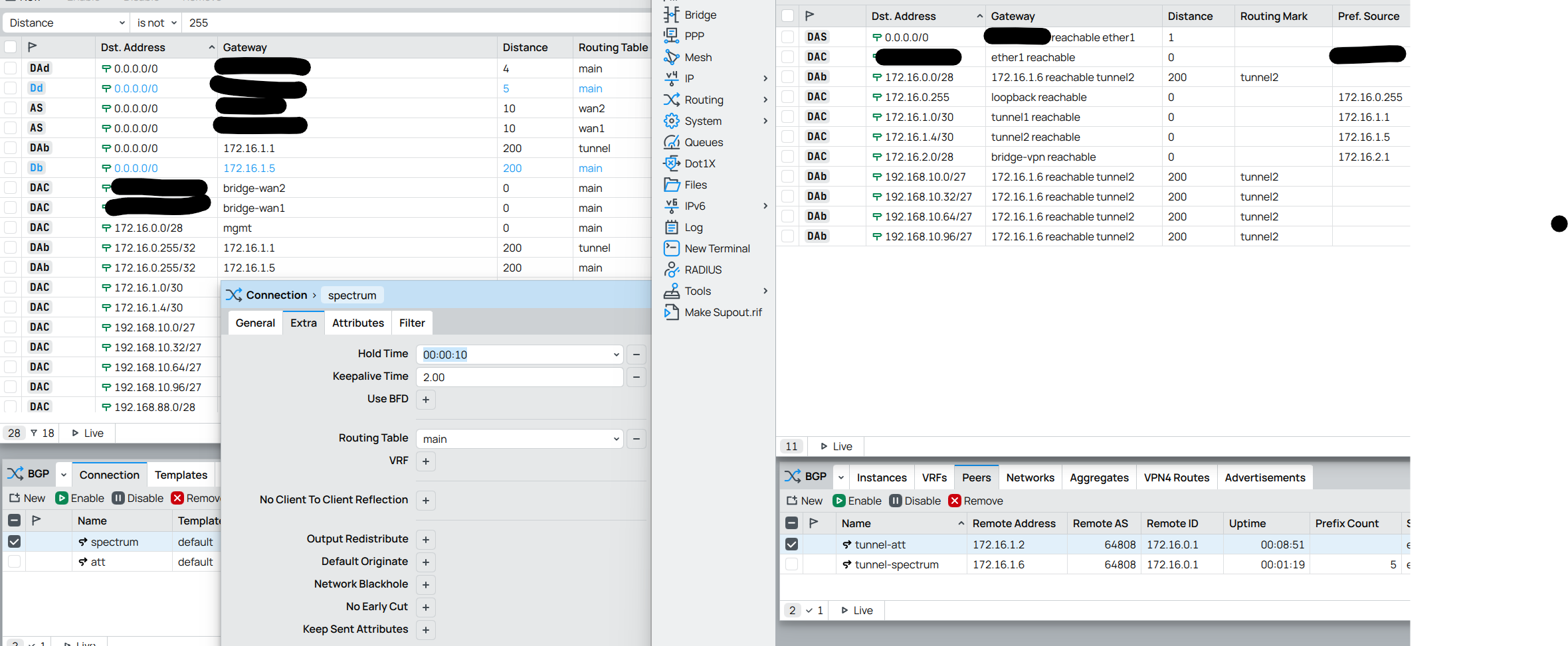The width and height of the screenshot is (1568, 646).
Task: Open the Hold Time dropdown
Action: [616, 355]
